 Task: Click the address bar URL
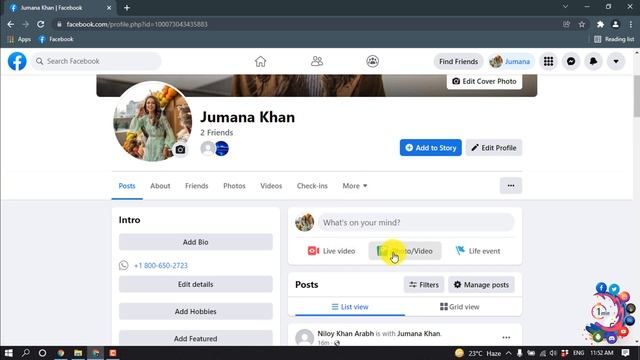click(x=137, y=24)
